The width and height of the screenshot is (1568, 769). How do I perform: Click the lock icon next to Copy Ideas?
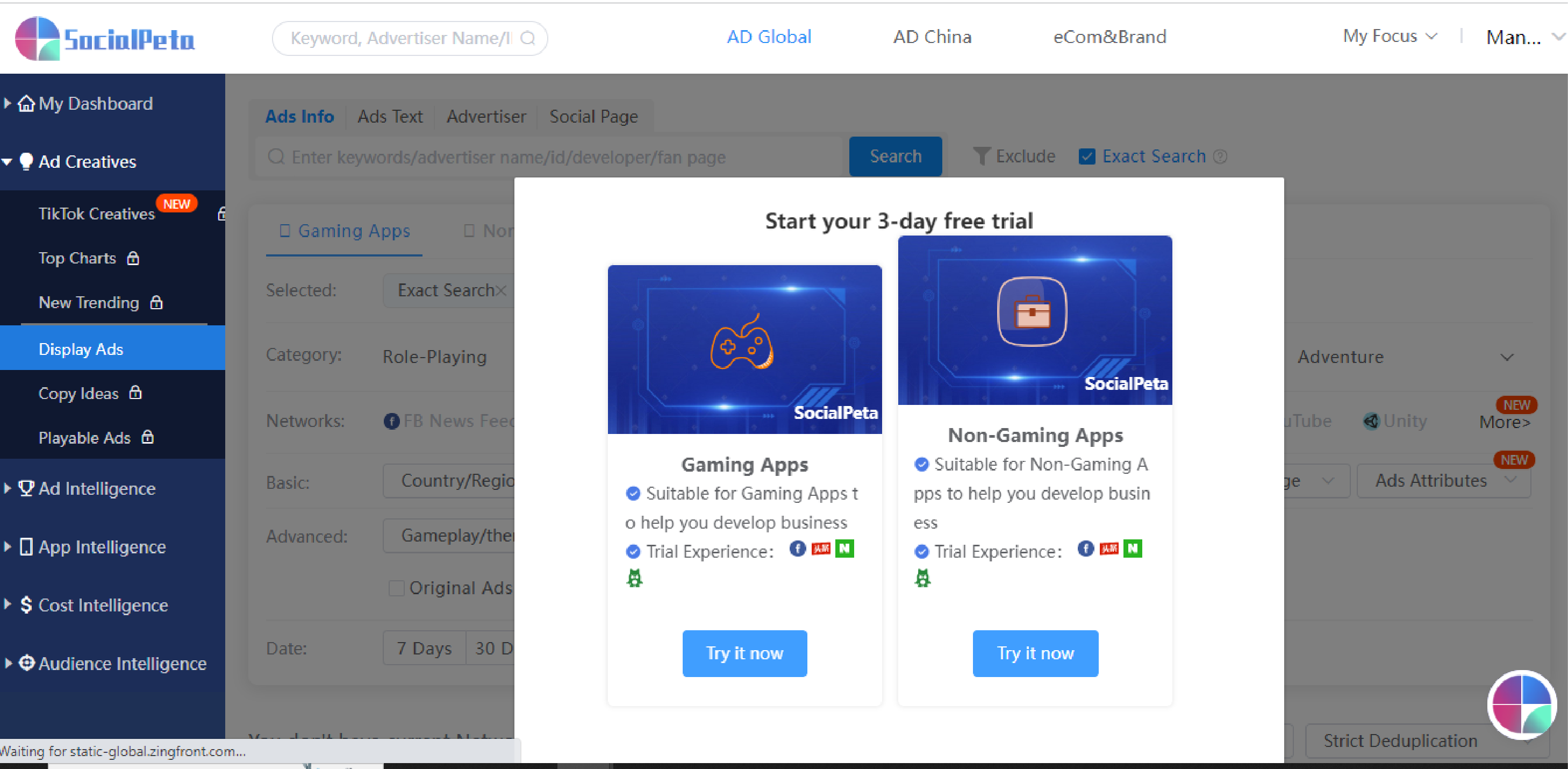coord(135,393)
